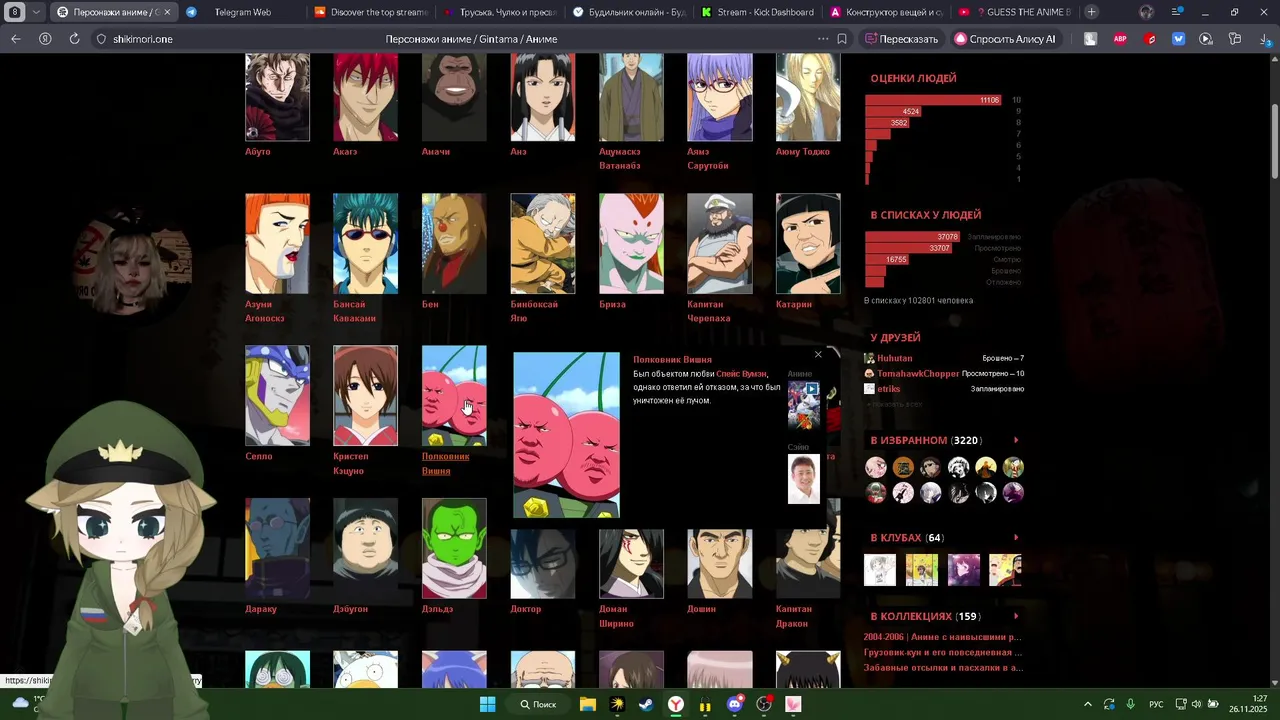The image size is (1280, 720).
Task: Click the Дэльдэ character thumbnail
Action: (x=454, y=548)
